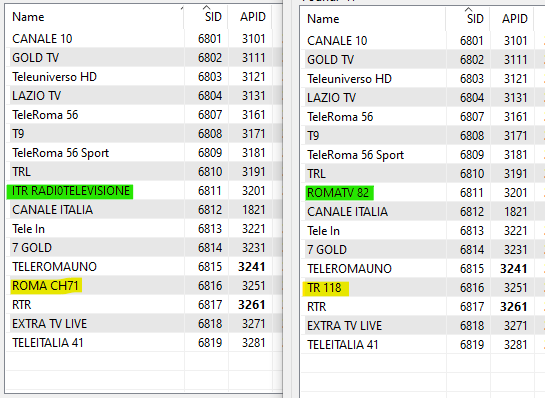Select T9 in the right table
The height and width of the screenshot is (398, 545).
313,136
